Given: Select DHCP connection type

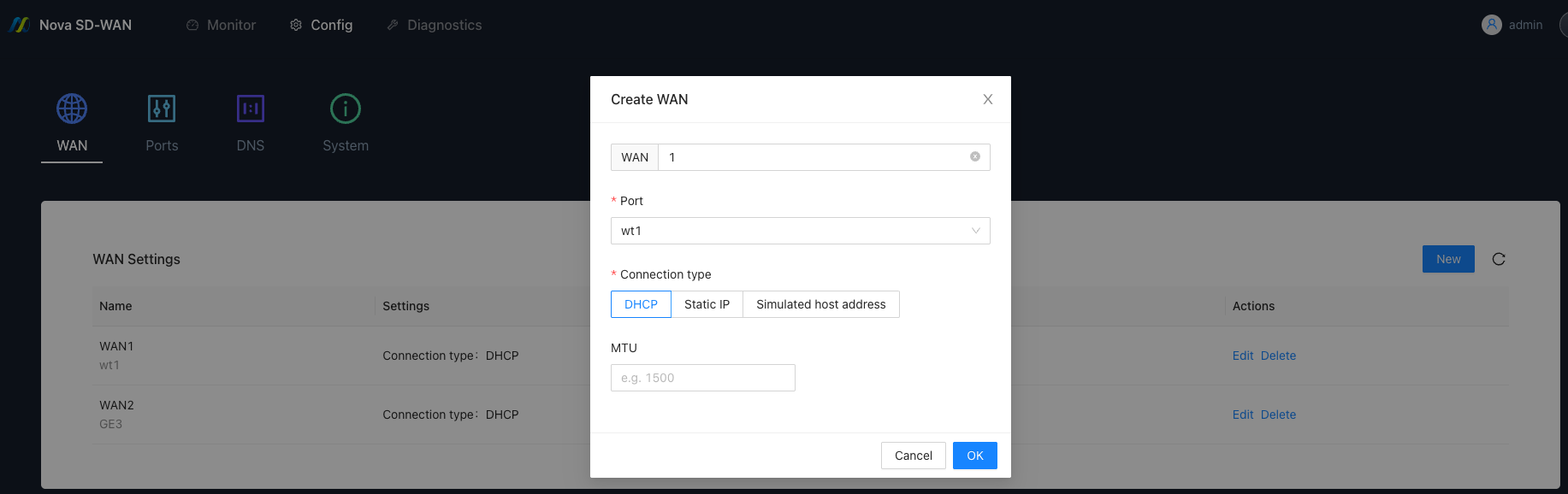Looking at the screenshot, I should [641, 304].
